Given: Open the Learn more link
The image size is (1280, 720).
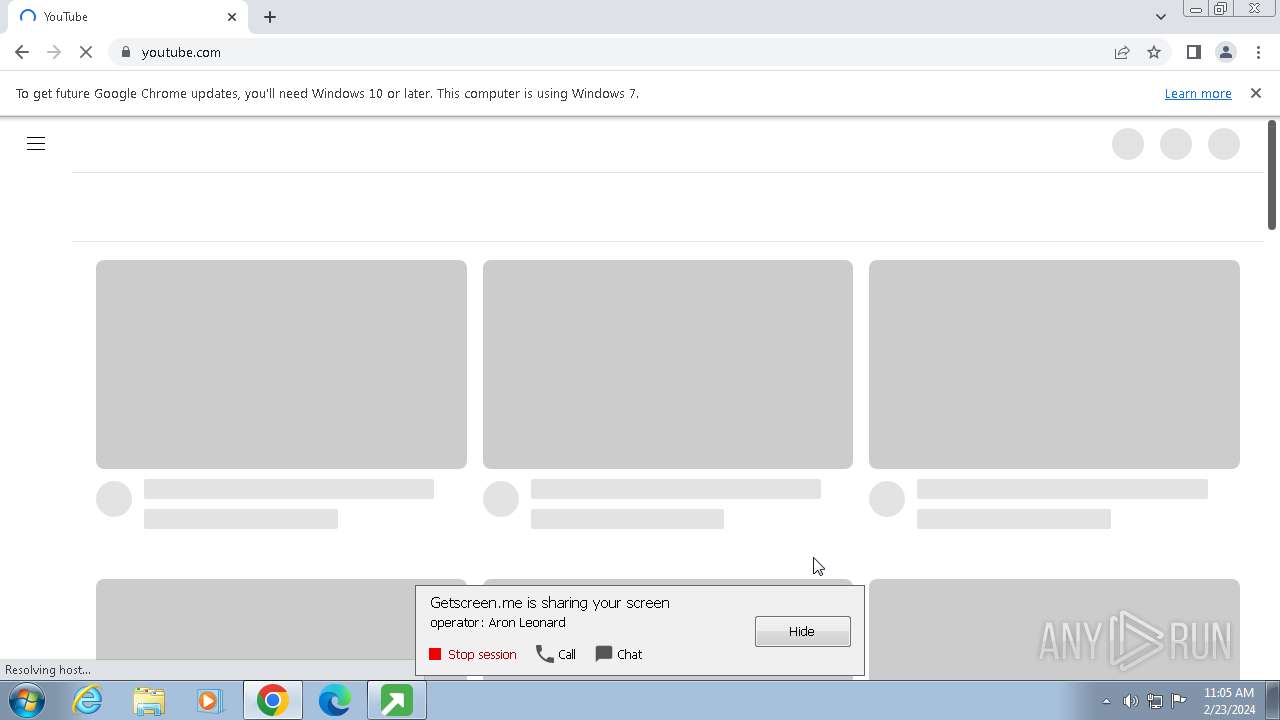Looking at the screenshot, I should pyautogui.click(x=1198, y=93).
